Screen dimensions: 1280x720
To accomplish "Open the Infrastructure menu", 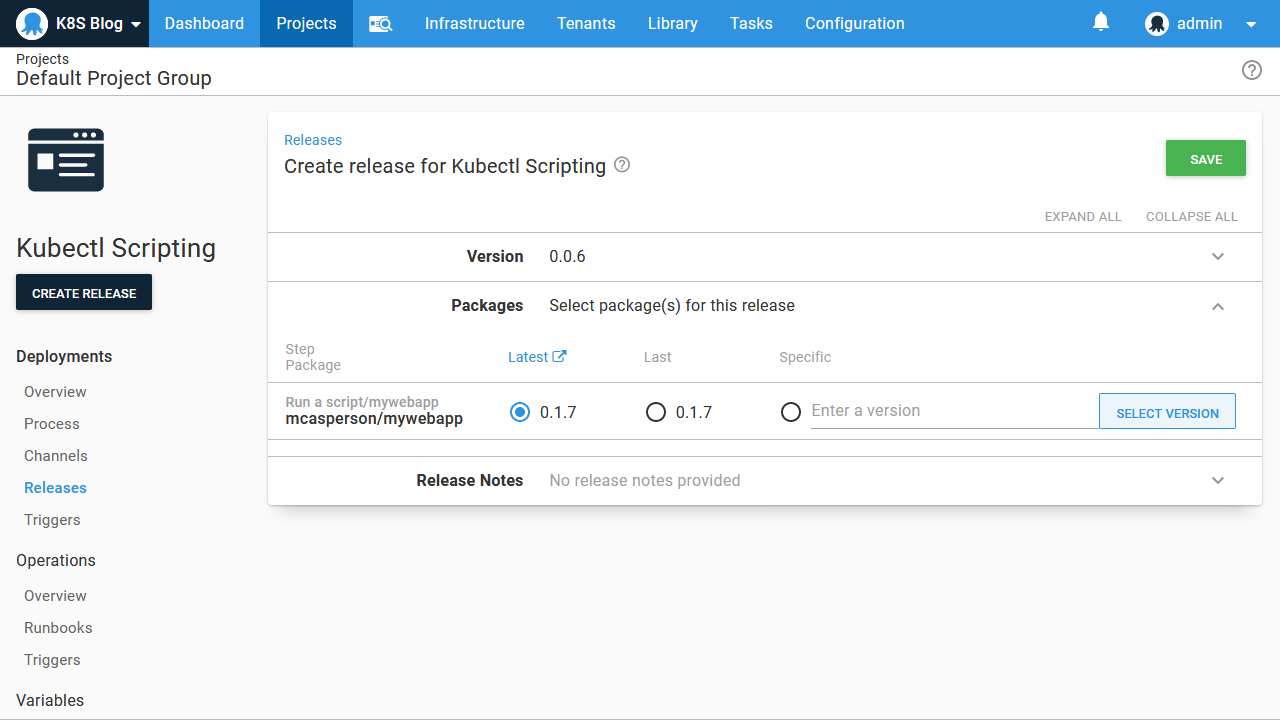I will point(474,23).
